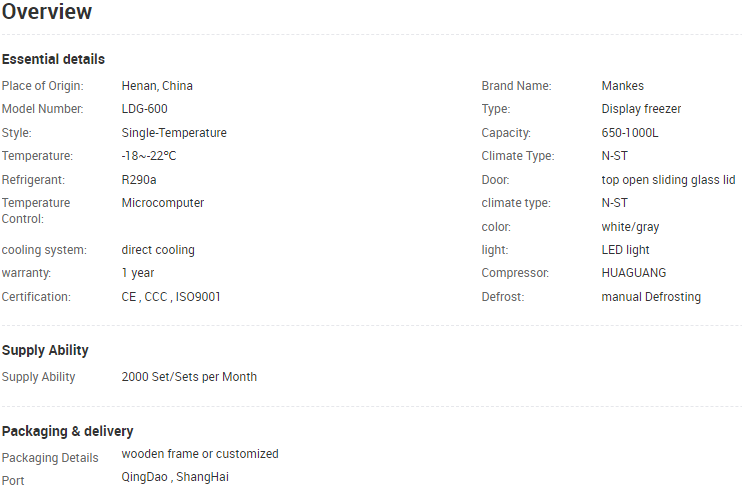This screenshot has width=742, height=493.
Task: Click the Packaging & delivery heading
Action: (x=67, y=431)
